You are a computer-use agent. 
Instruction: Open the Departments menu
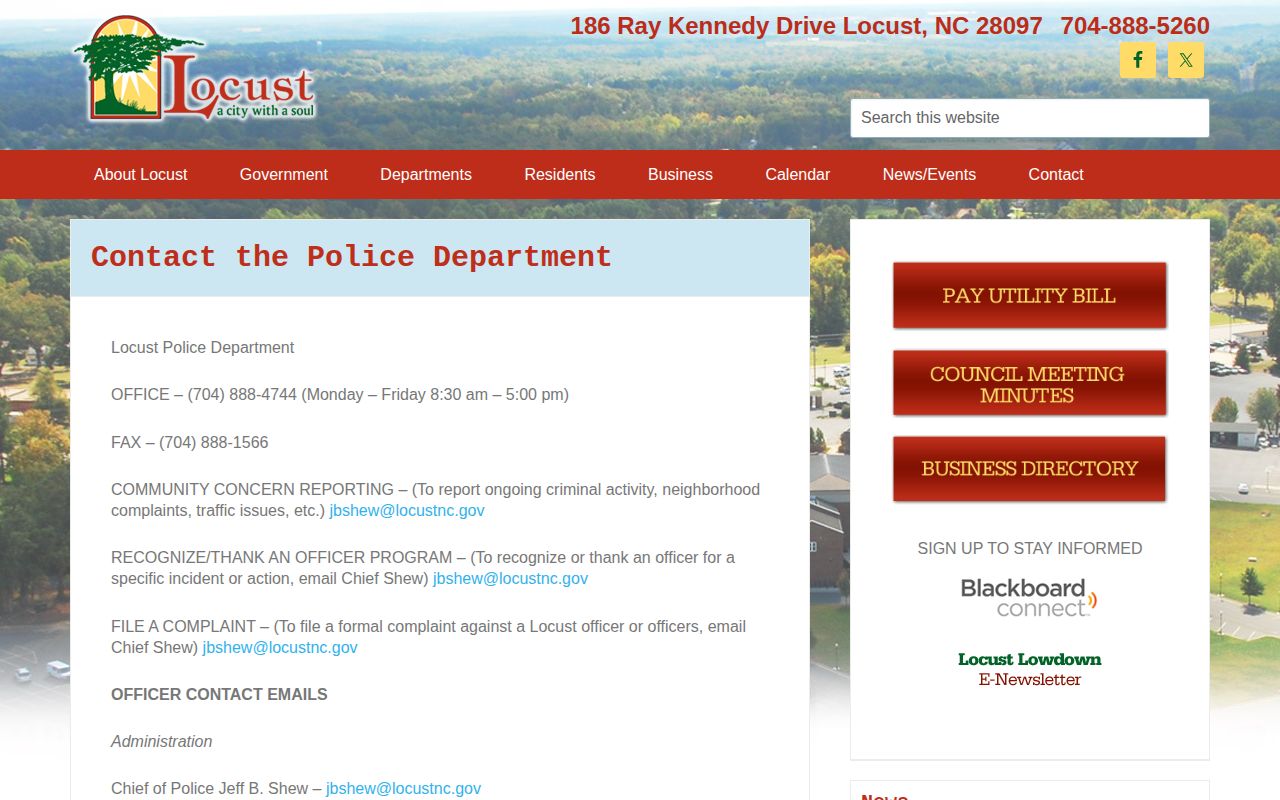pos(426,174)
